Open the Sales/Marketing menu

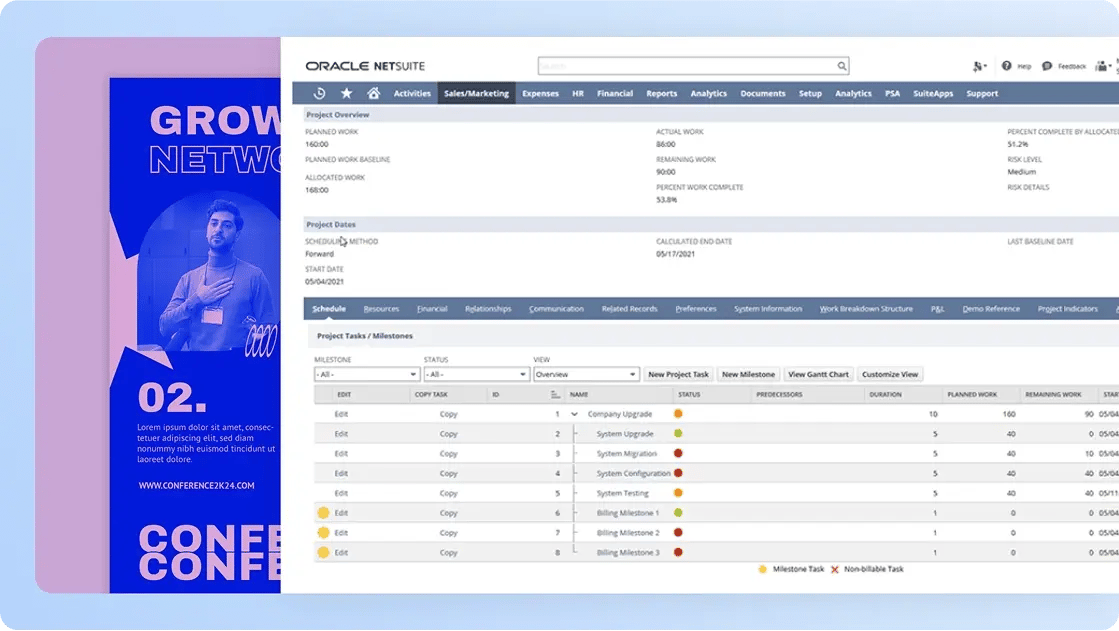[x=476, y=93]
